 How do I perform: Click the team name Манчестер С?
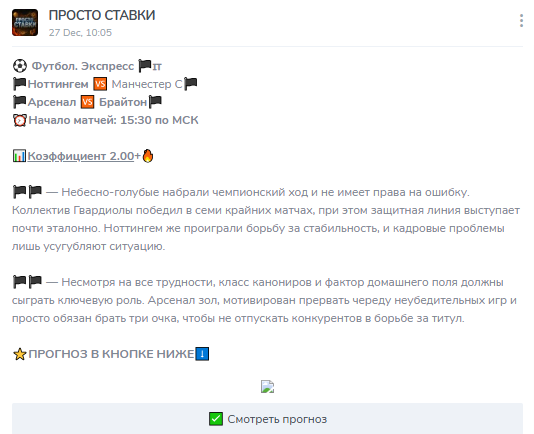[147, 84]
